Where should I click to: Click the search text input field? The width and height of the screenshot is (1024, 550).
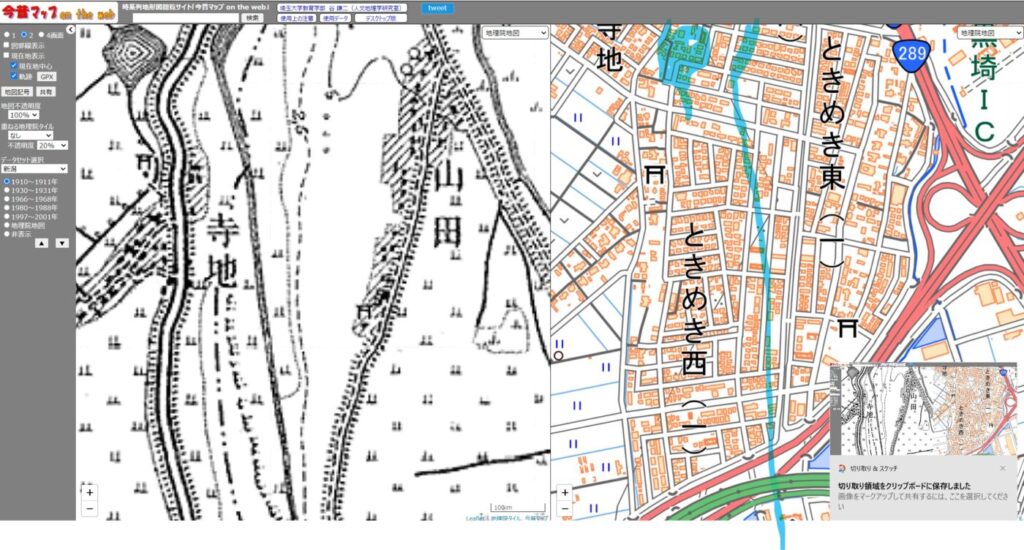(x=185, y=18)
